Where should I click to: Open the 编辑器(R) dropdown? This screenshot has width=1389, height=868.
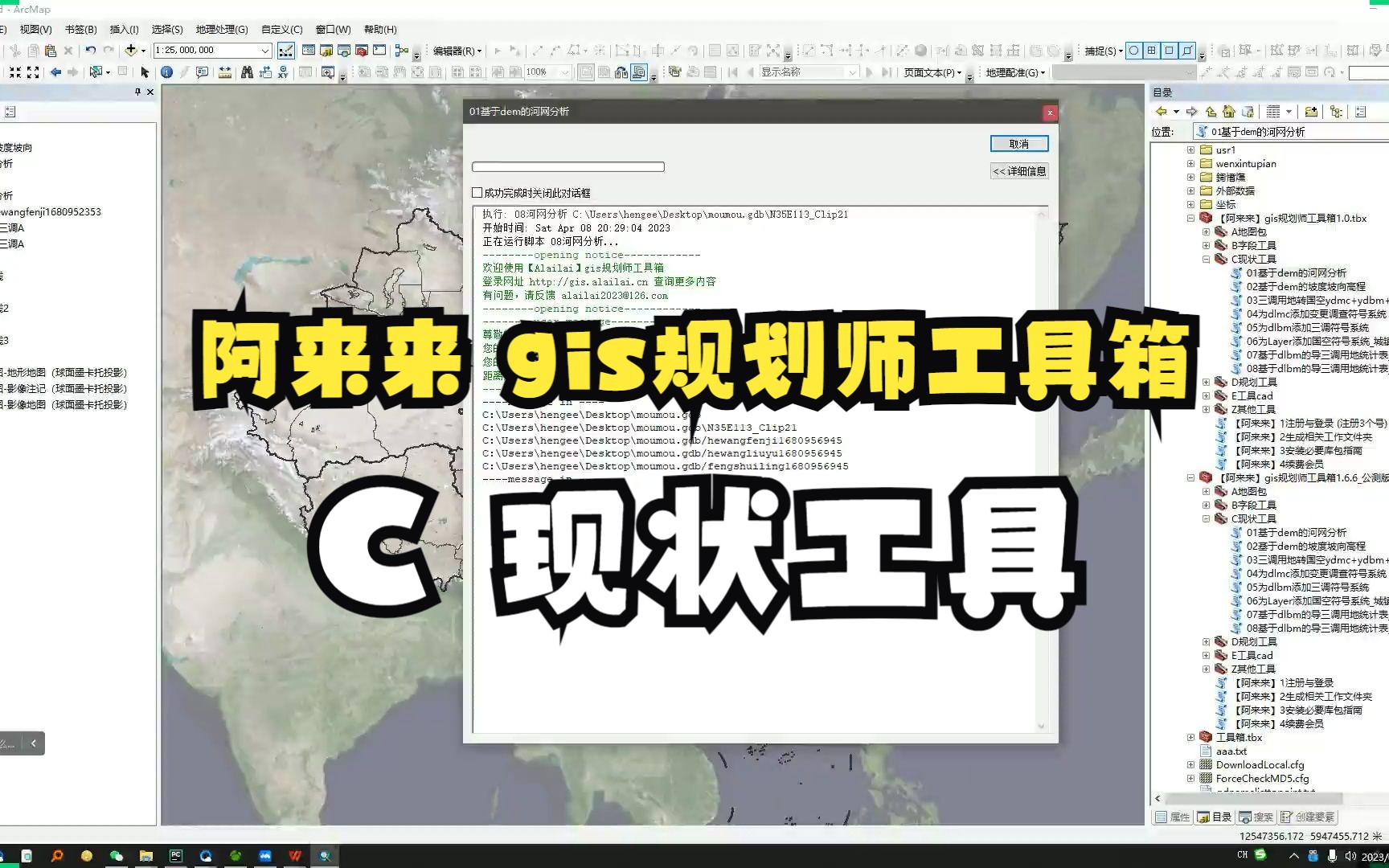click(456, 50)
